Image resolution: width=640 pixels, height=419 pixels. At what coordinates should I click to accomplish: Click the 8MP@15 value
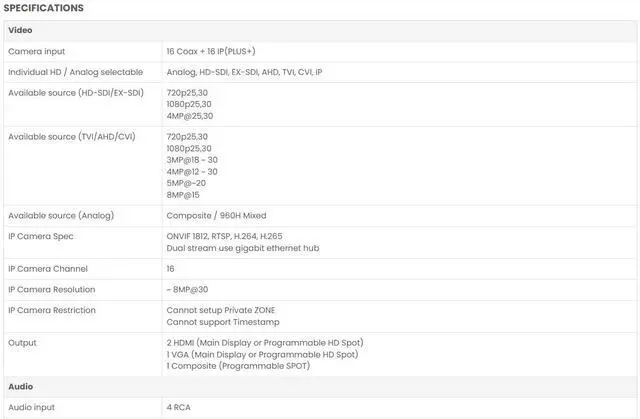[x=183, y=195]
